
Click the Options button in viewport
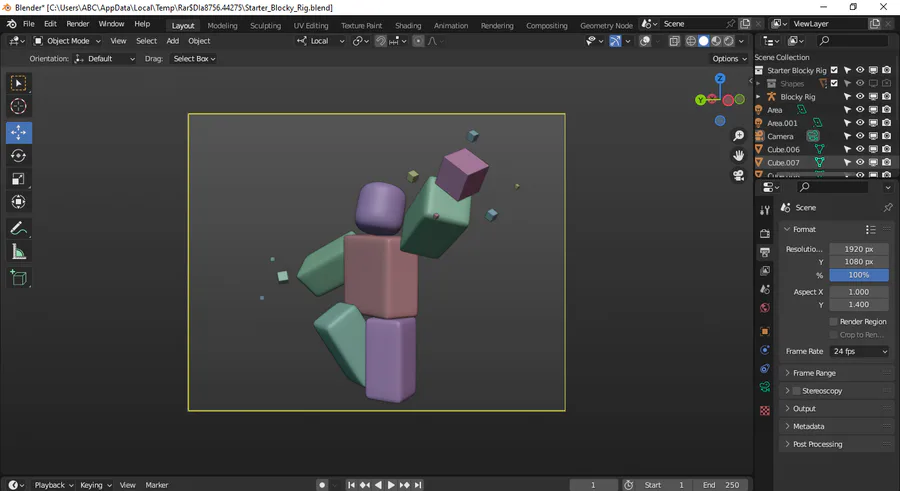(x=729, y=59)
